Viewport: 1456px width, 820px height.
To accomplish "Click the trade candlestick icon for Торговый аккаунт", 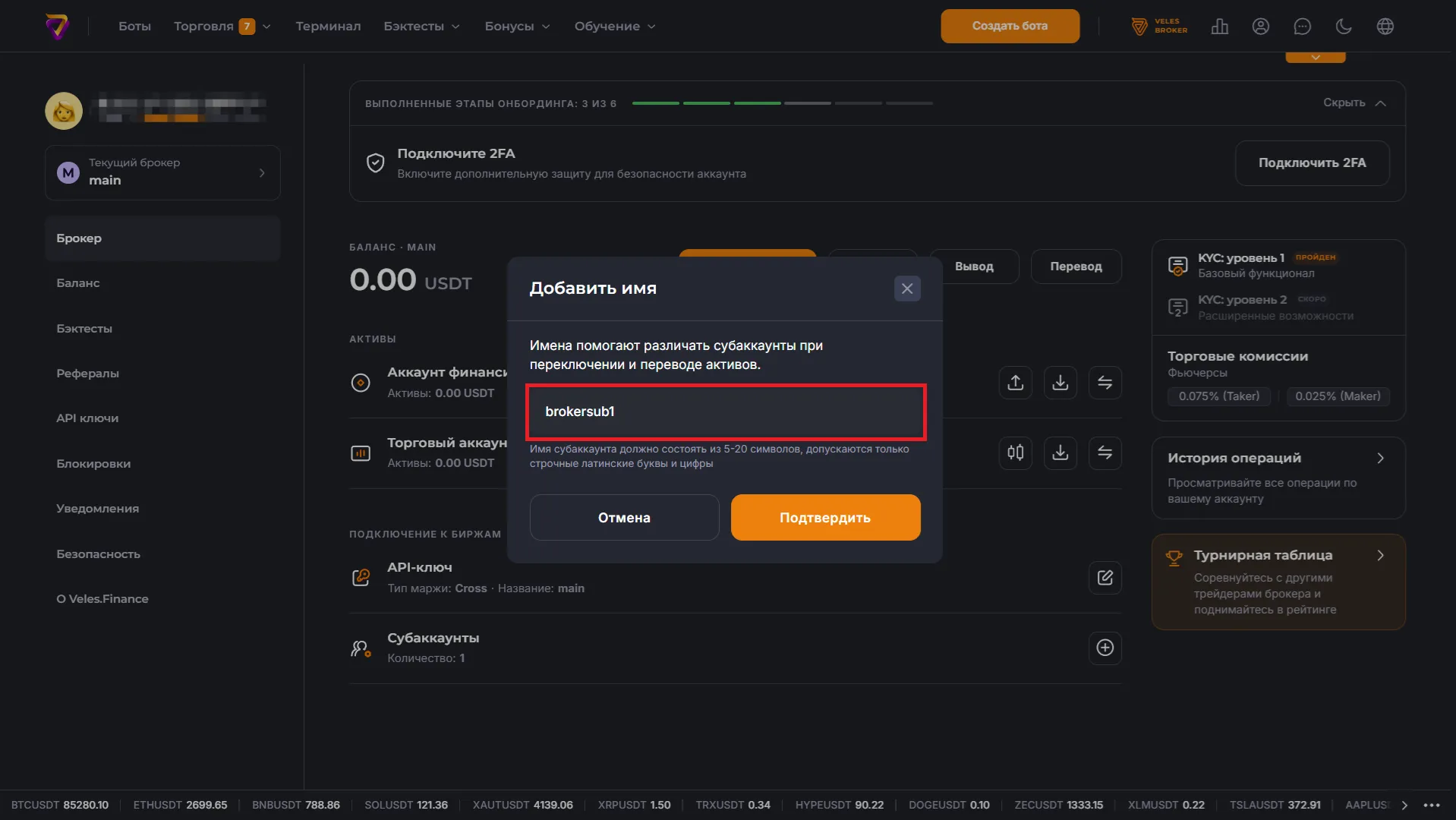I will tap(1016, 453).
